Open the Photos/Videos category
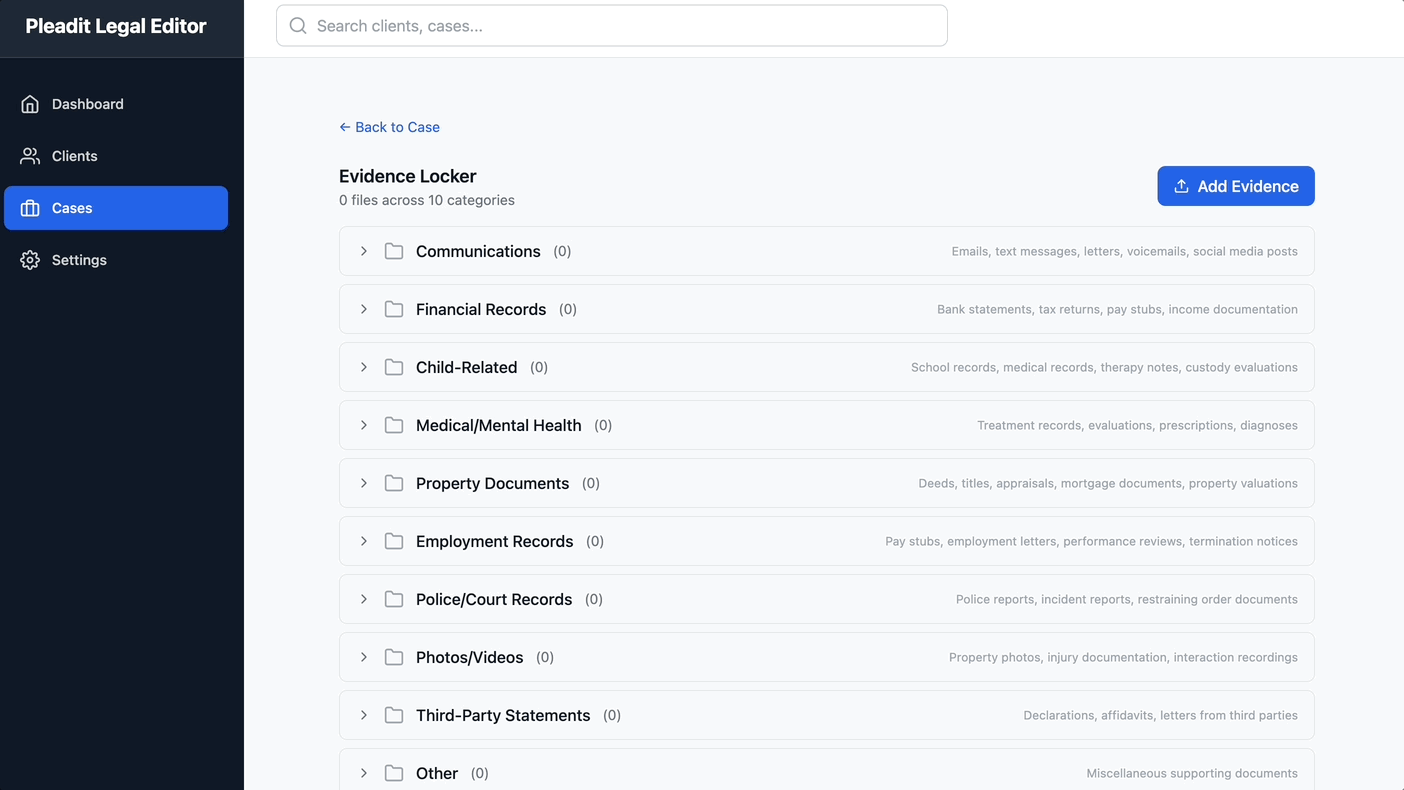This screenshot has width=1404, height=790. 364,657
